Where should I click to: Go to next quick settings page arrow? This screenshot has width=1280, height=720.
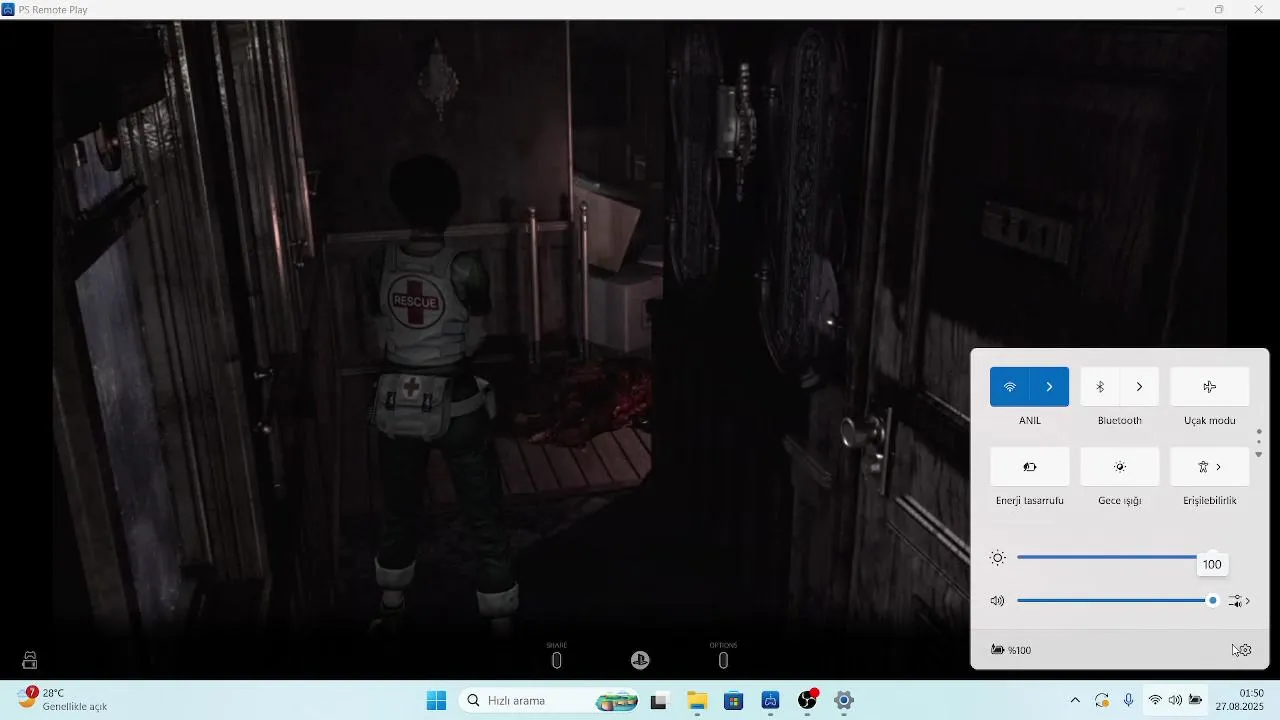(x=1258, y=455)
